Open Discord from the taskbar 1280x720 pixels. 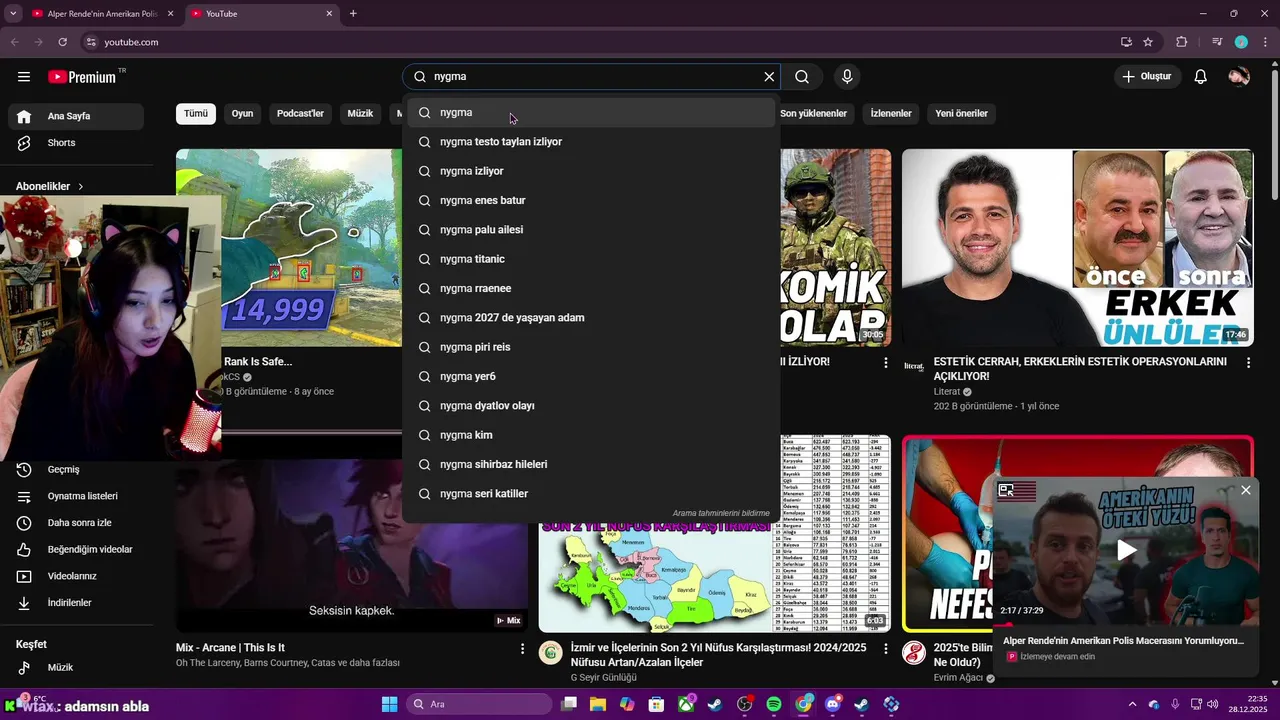click(x=832, y=704)
